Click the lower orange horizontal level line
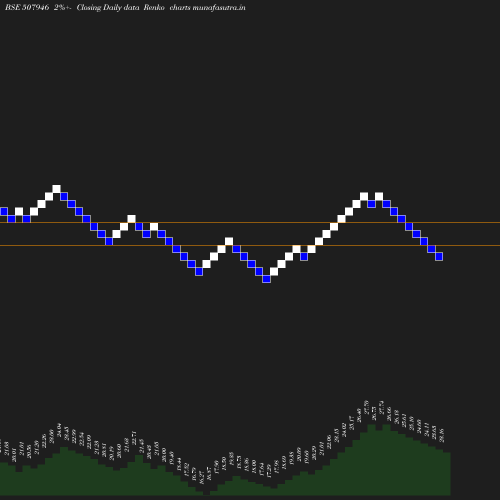Image resolution: width=500 pixels, height=500 pixels. (x=250, y=246)
